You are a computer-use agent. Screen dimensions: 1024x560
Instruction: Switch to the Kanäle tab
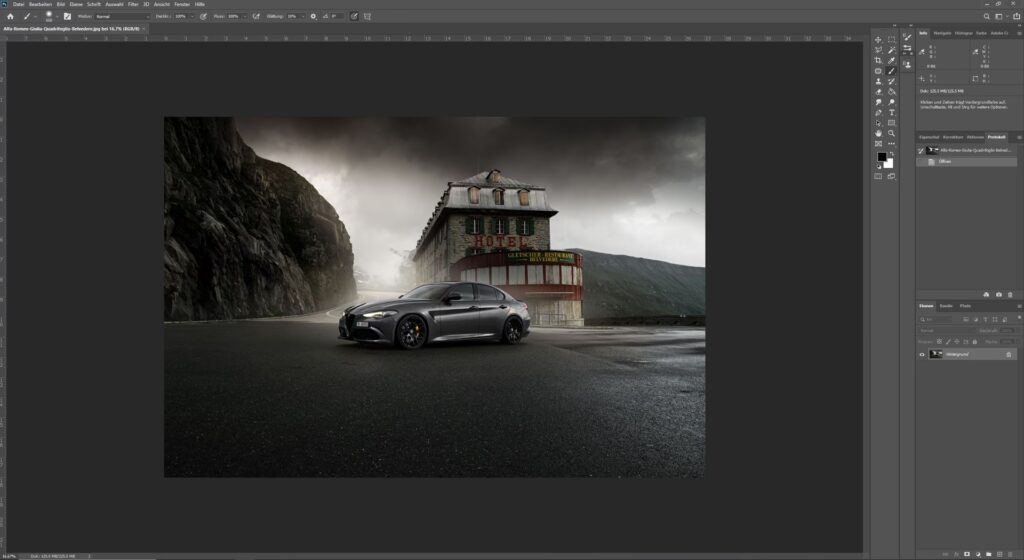pyautogui.click(x=945, y=305)
